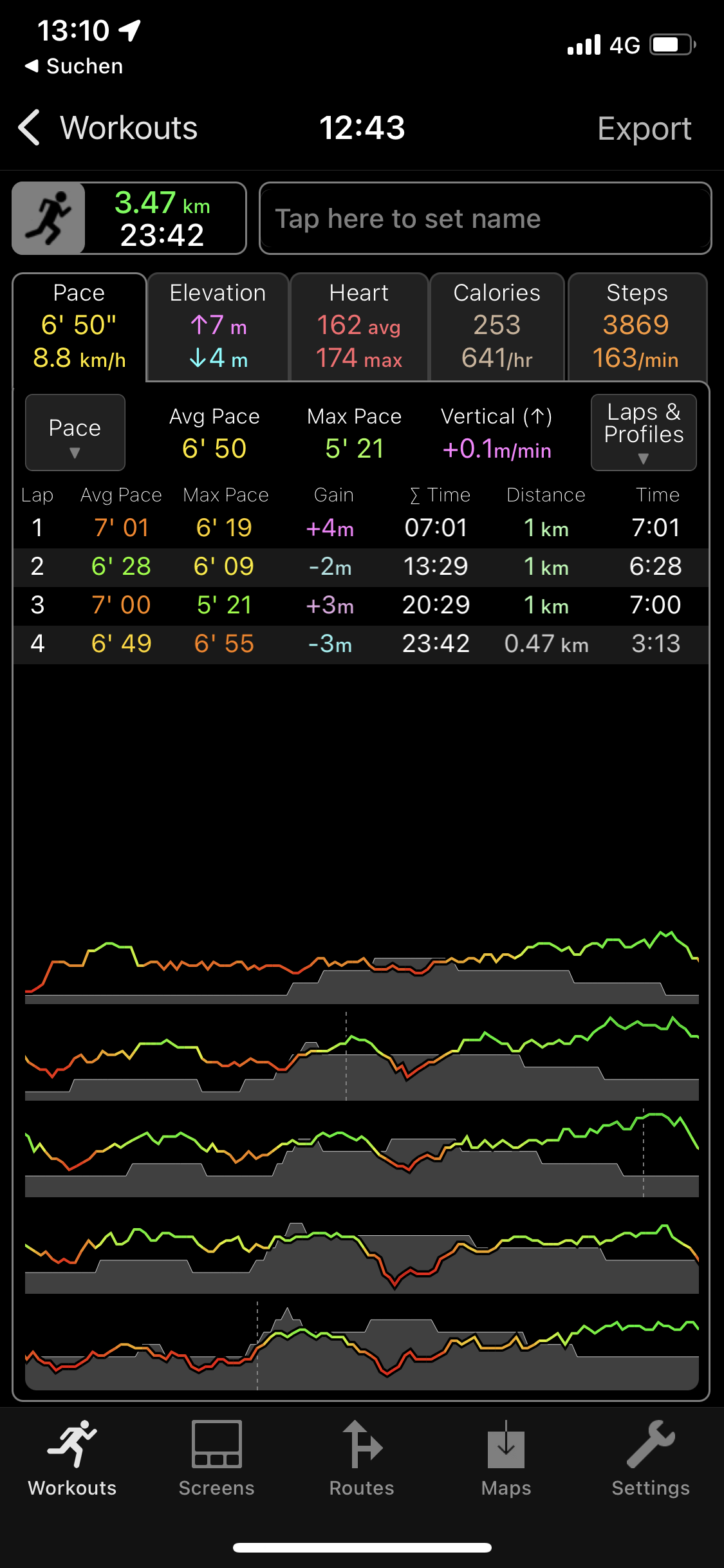Open the Laps & Profiles dropdown
This screenshot has width=724, height=1568.
(644, 433)
